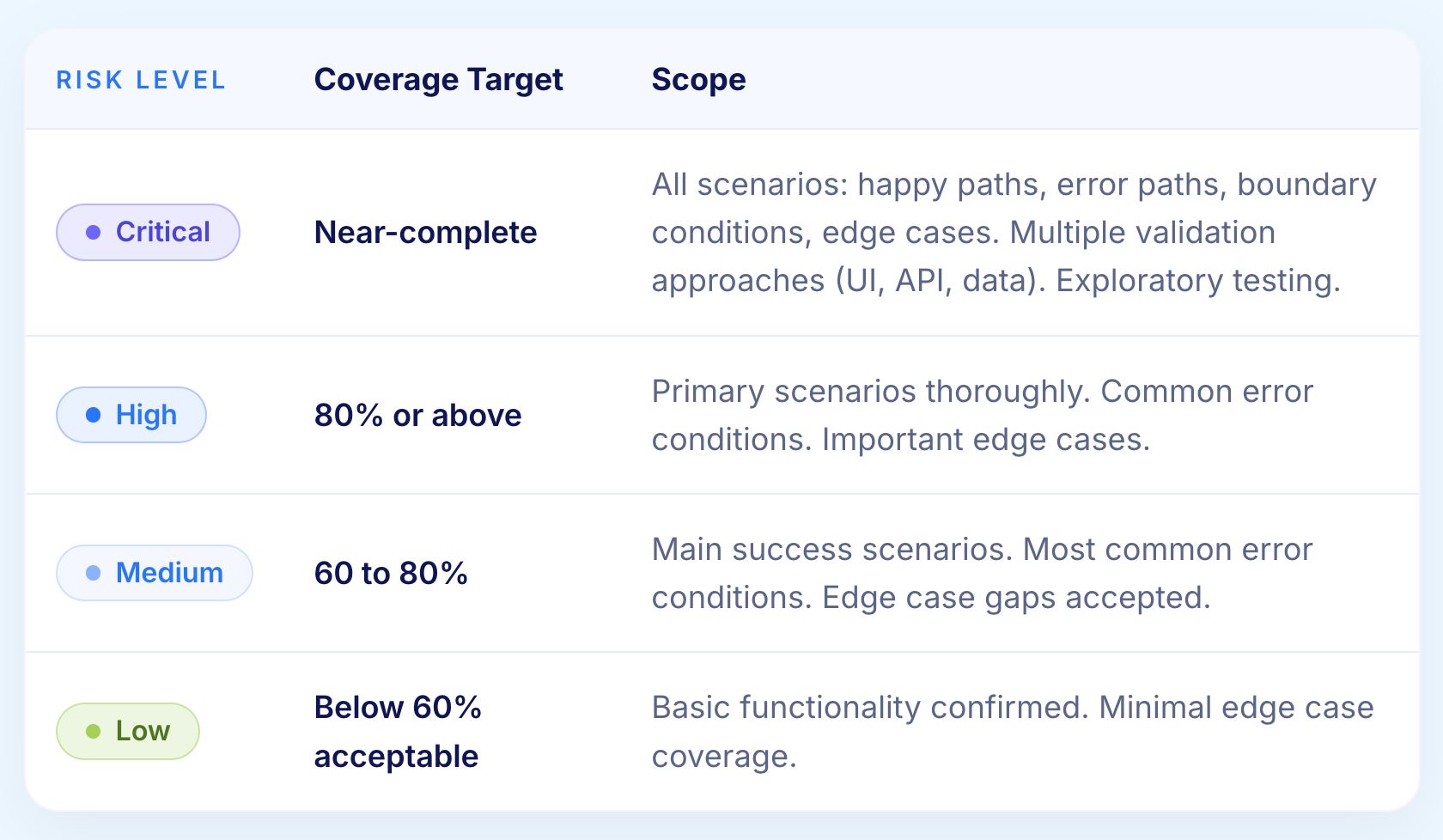Click the Primary scenarios thoroughly description

point(983,415)
